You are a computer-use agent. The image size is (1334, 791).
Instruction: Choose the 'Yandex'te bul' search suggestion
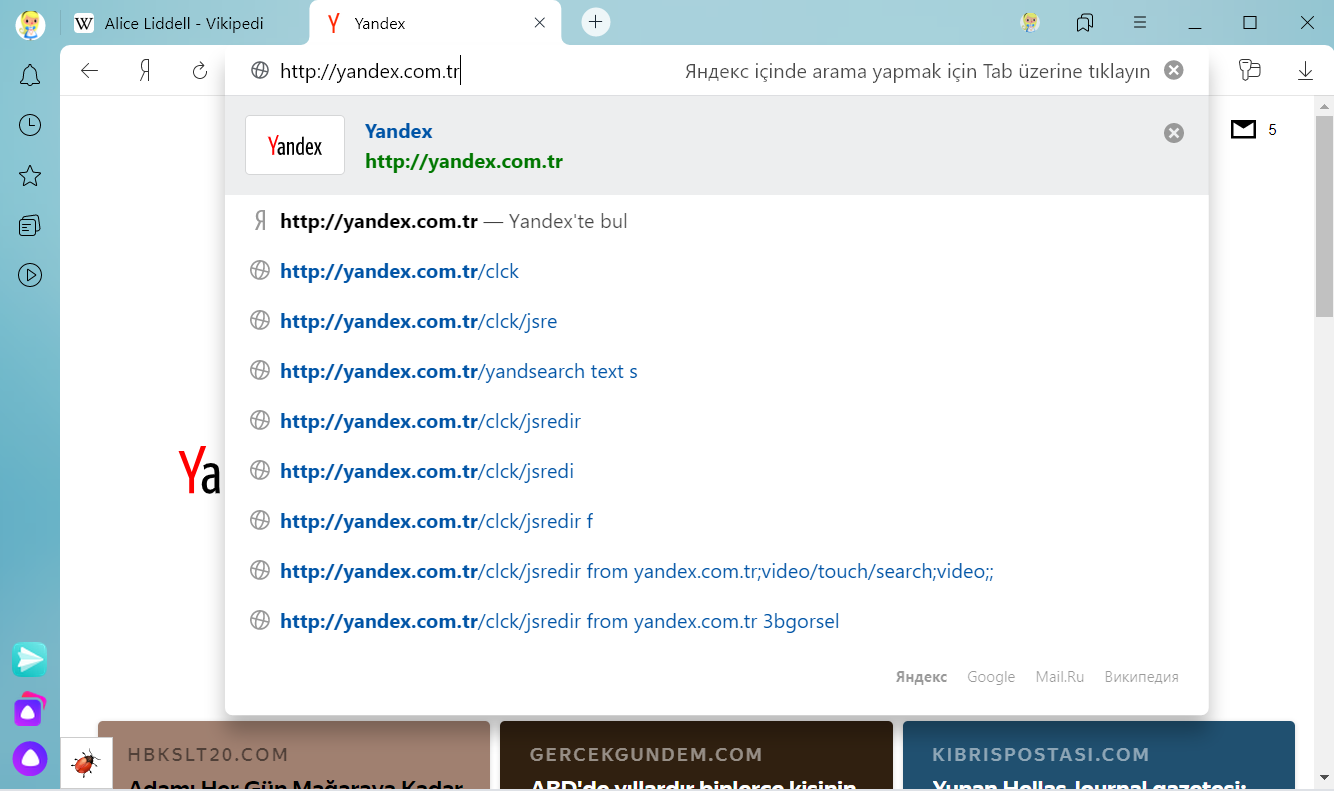[x=716, y=221]
